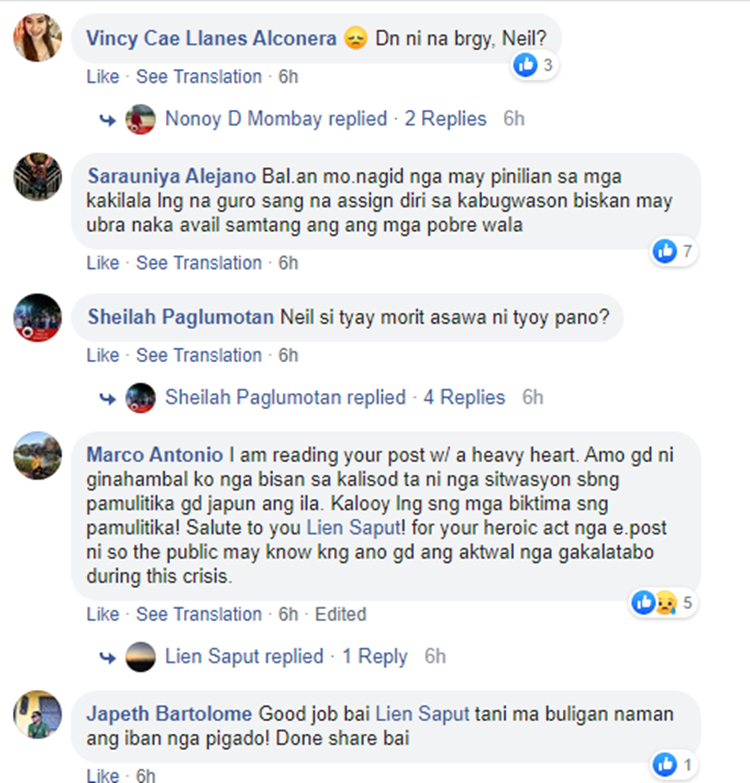Image resolution: width=750 pixels, height=783 pixels.
Task: Click Sheilah Paglumotan's profile photo
Action: pyautogui.click(x=37, y=318)
